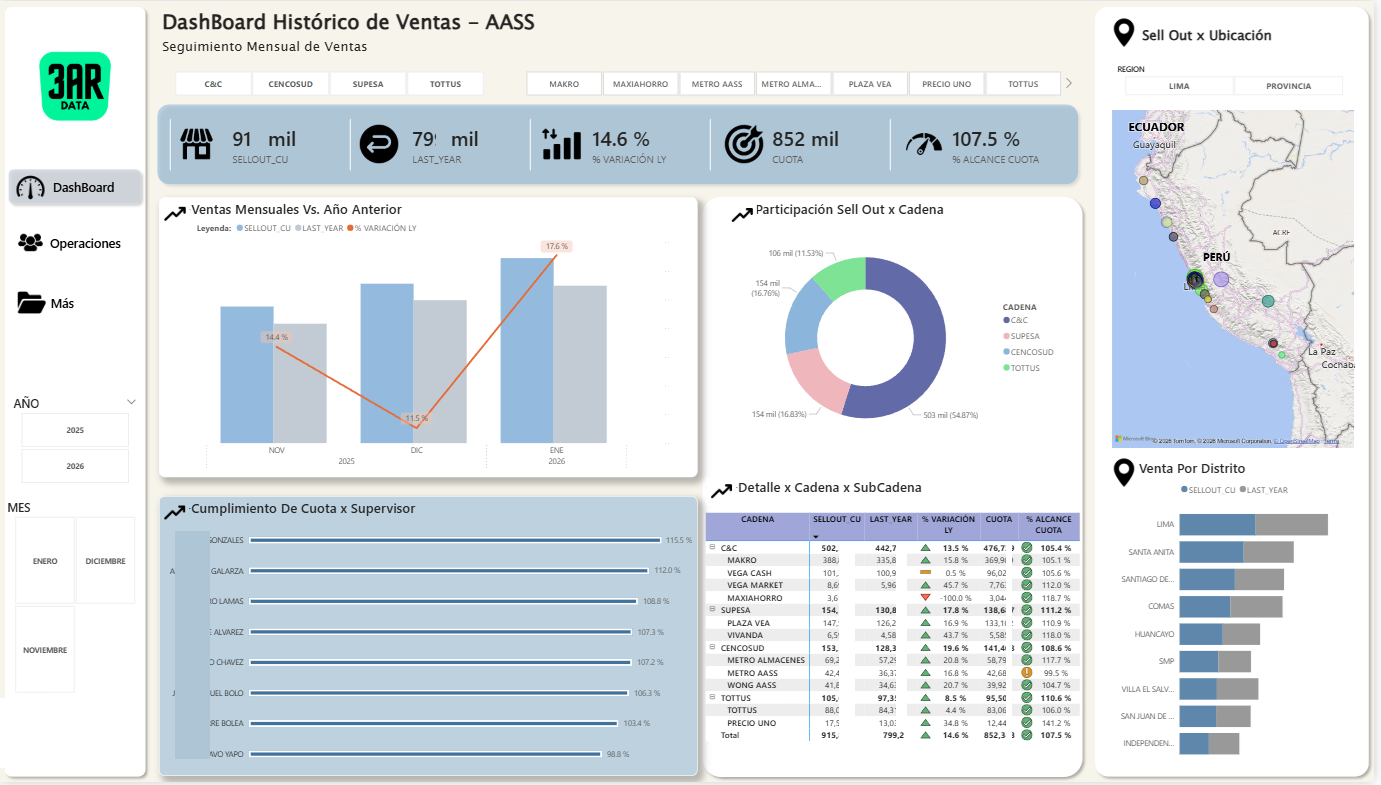1381x785 pixels.
Task: Click the Más folder icon
Action: (x=31, y=303)
